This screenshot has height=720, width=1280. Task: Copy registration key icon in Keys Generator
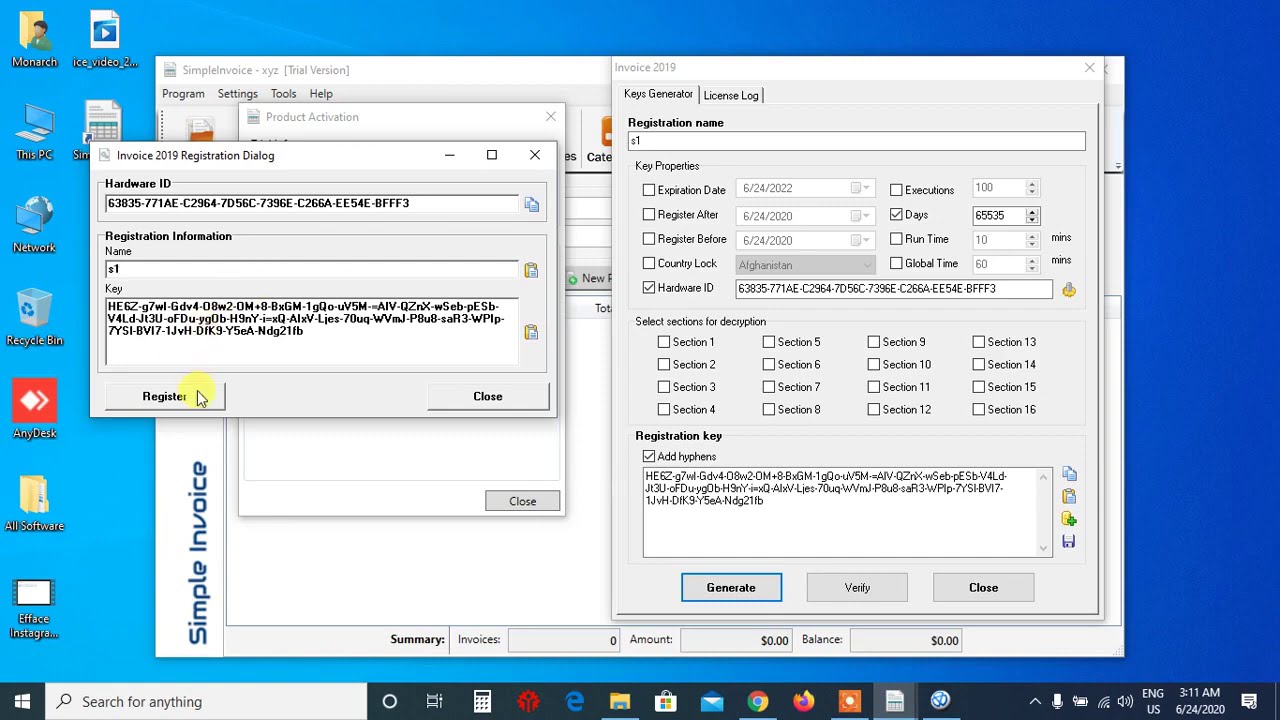pos(1069,474)
